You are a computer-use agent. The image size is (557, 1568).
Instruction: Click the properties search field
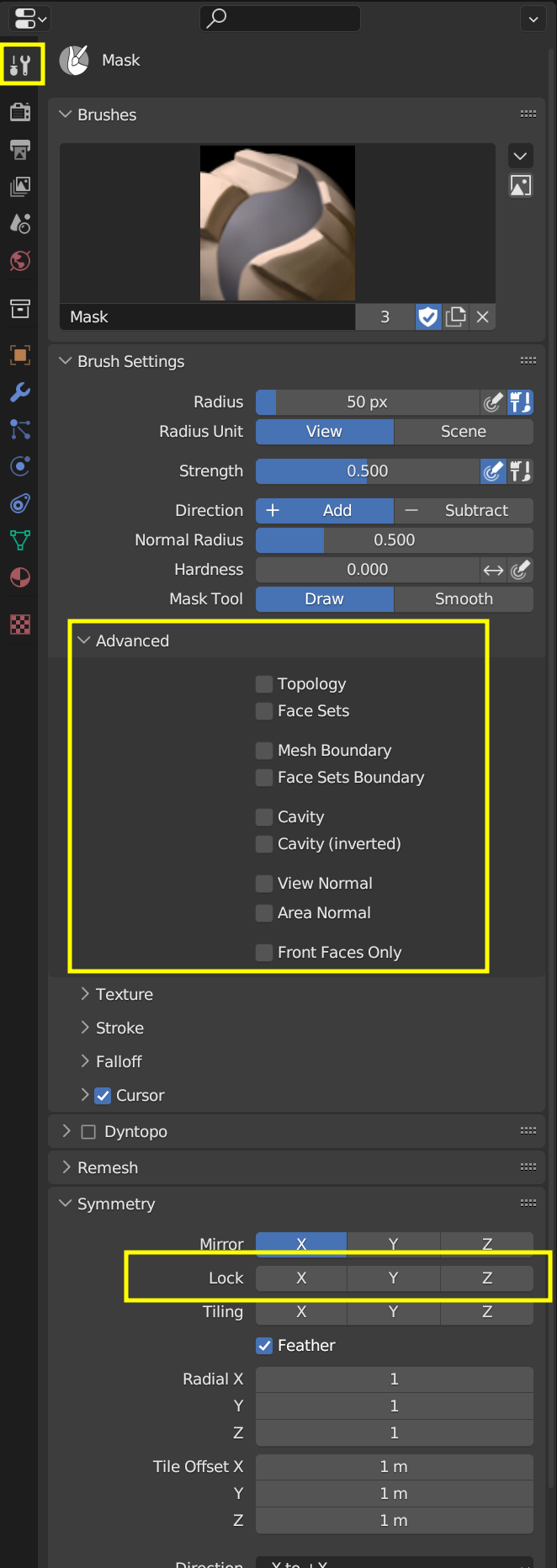(280, 18)
